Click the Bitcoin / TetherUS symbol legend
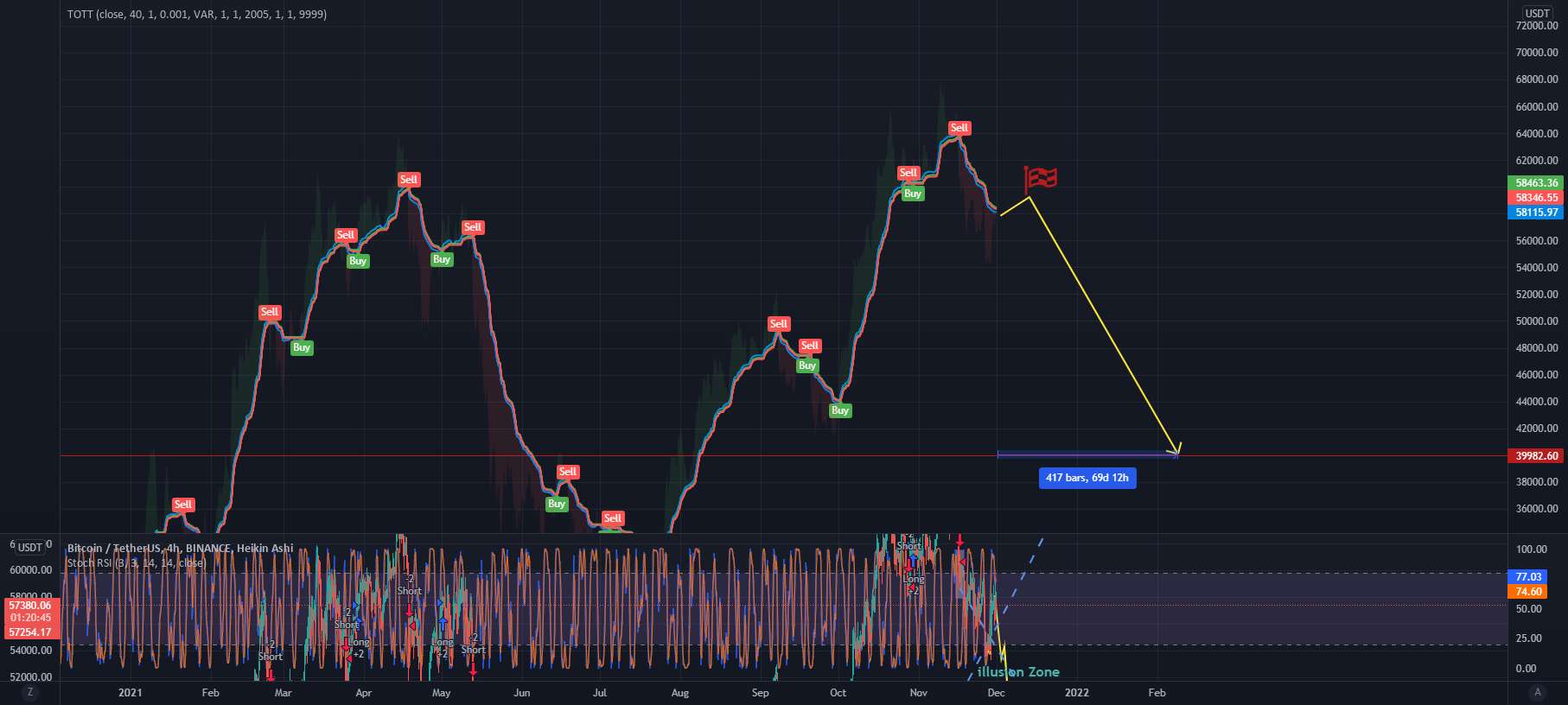The height and width of the screenshot is (705, 1568). point(180,548)
